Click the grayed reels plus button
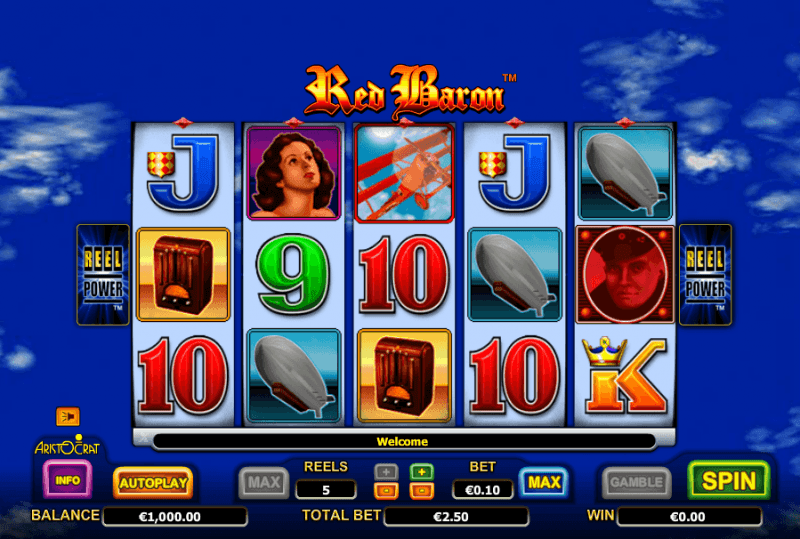The image size is (800, 539). [386, 472]
